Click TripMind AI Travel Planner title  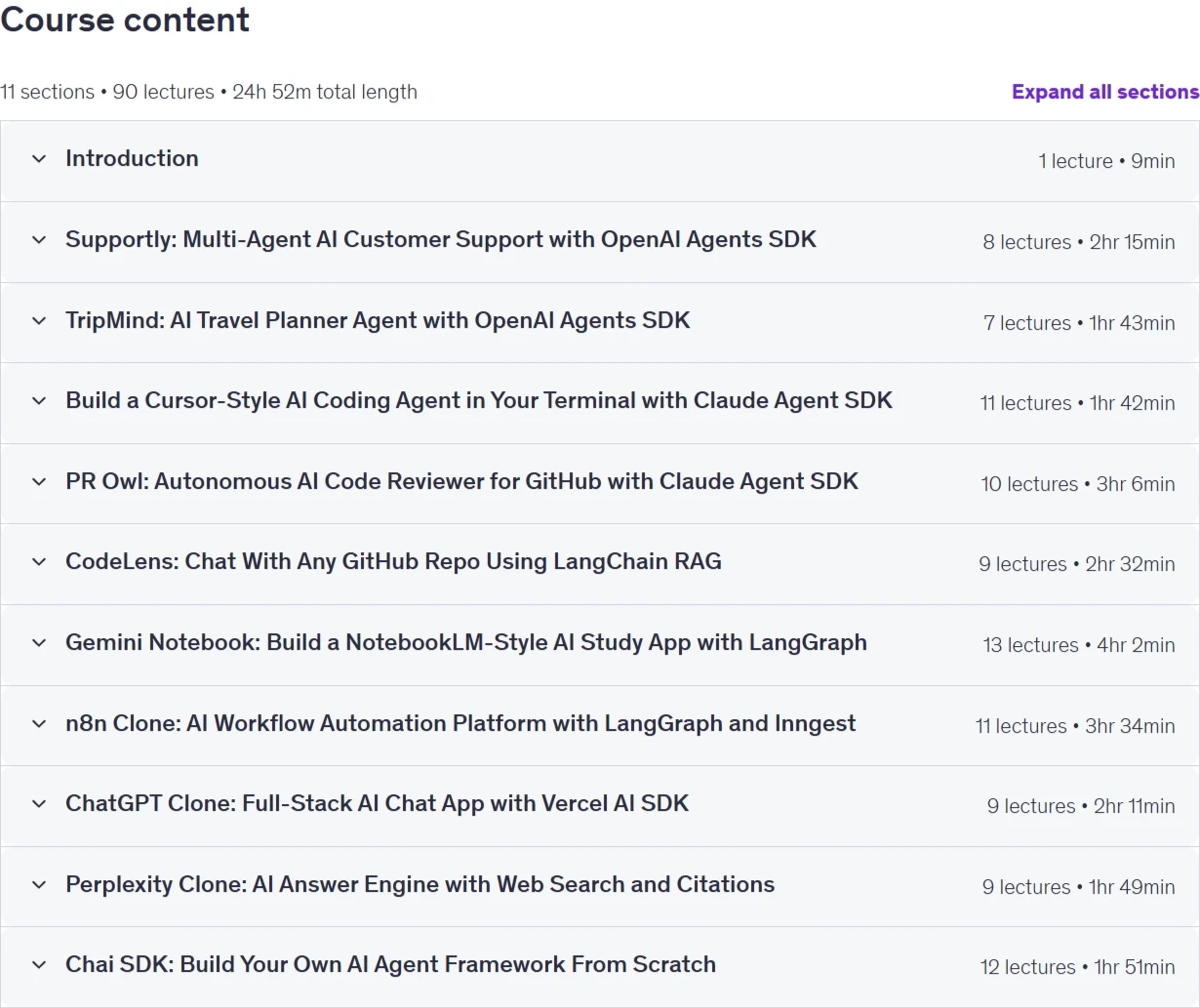tap(378, 320)
